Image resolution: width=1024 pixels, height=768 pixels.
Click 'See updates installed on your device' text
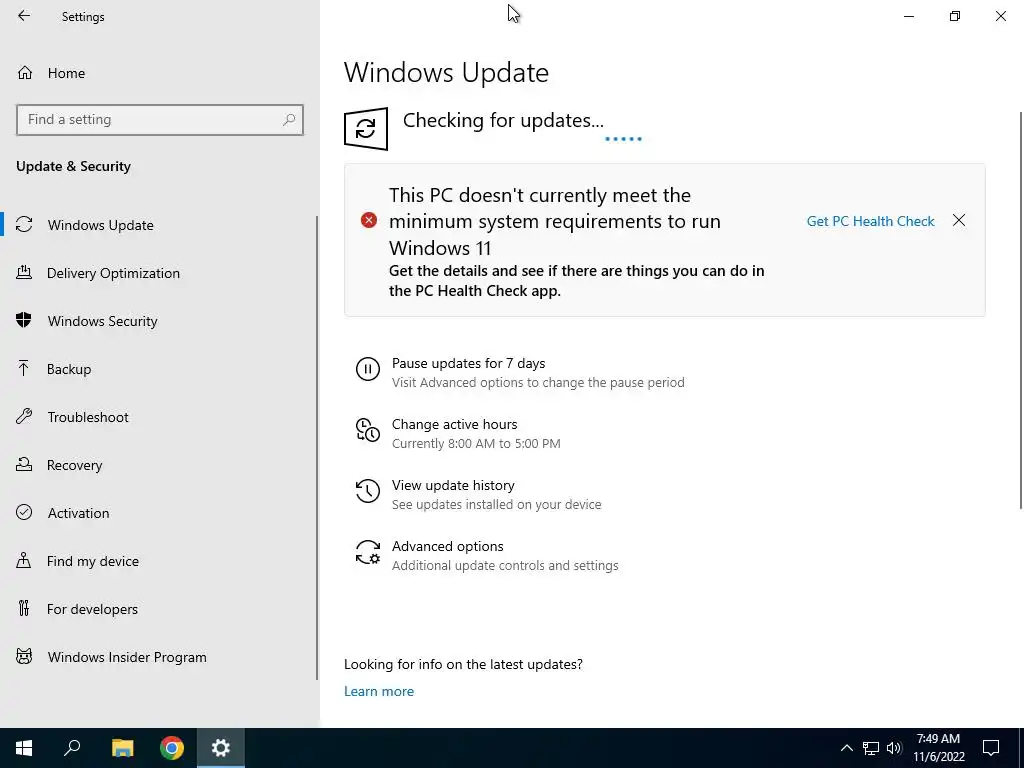point(496,504)
